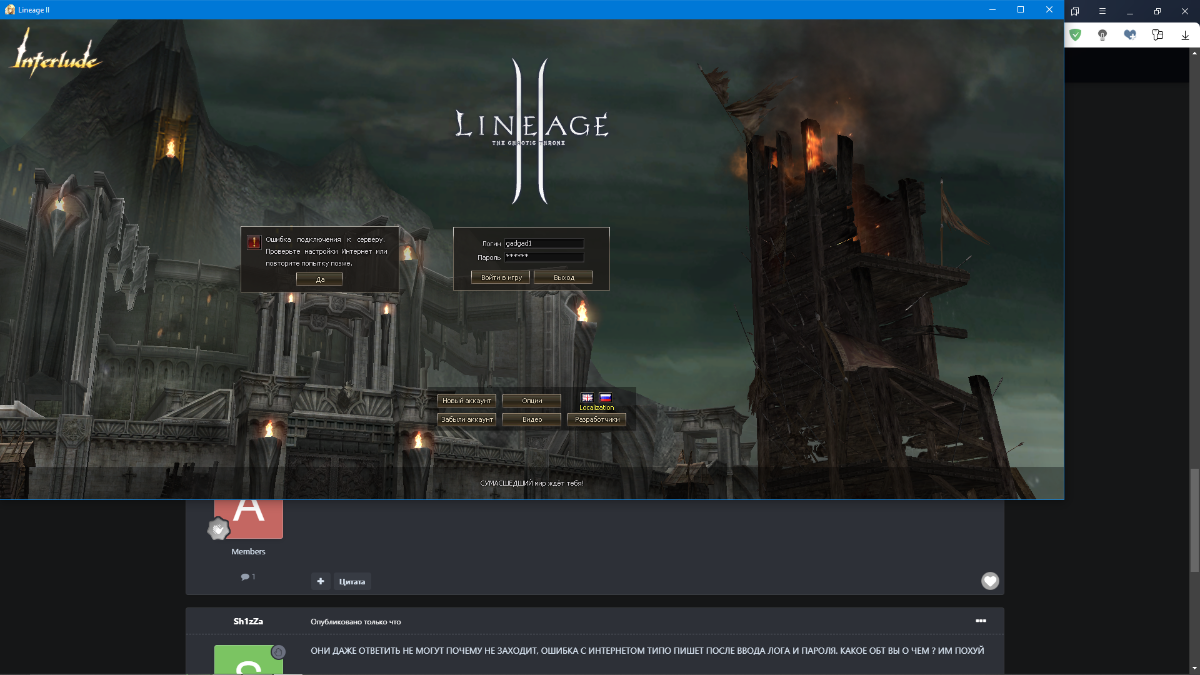
Task: Like the post with the heart icon
Action: pos(989,581)
